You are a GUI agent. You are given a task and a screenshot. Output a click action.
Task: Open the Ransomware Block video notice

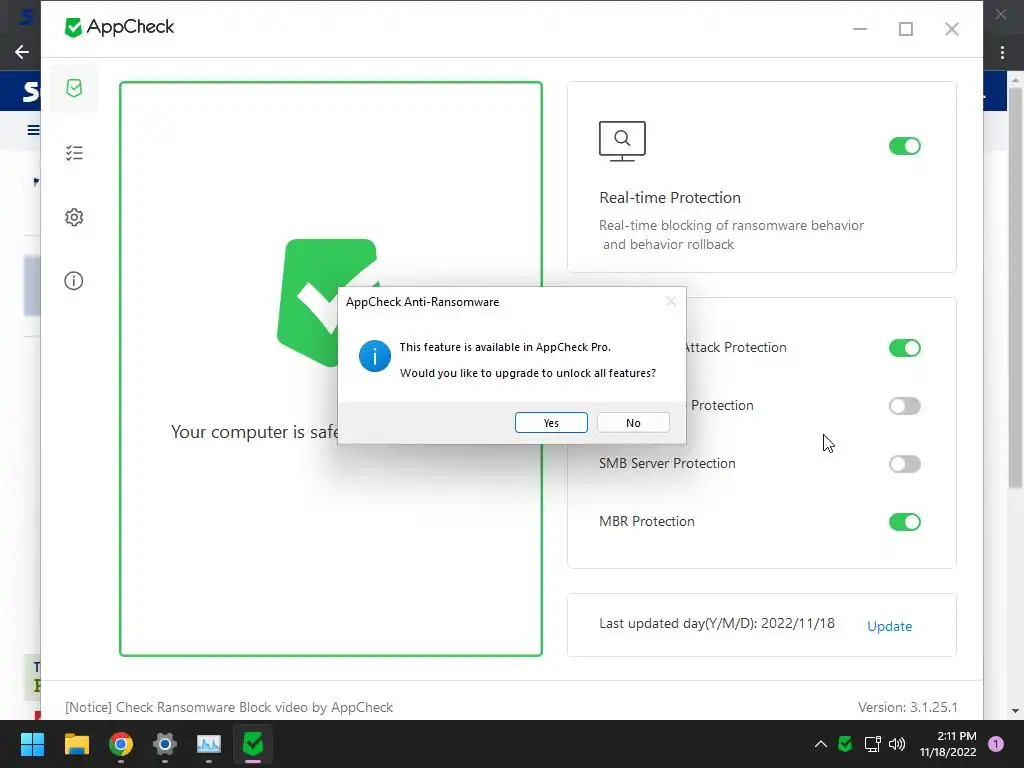pyautogui.click(x=229, y=707)
